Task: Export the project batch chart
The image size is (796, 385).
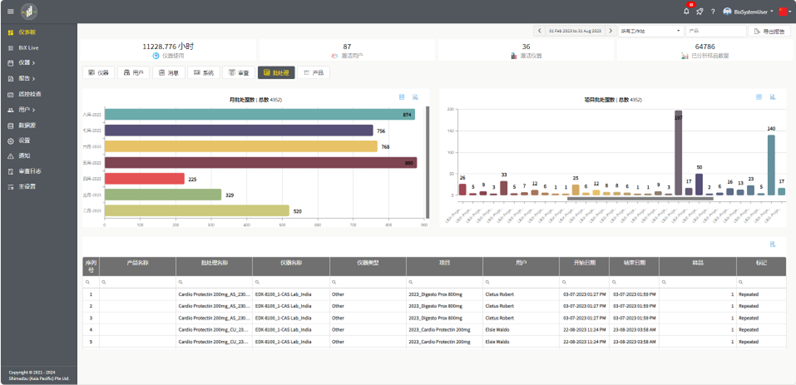Action: (772, 97)
